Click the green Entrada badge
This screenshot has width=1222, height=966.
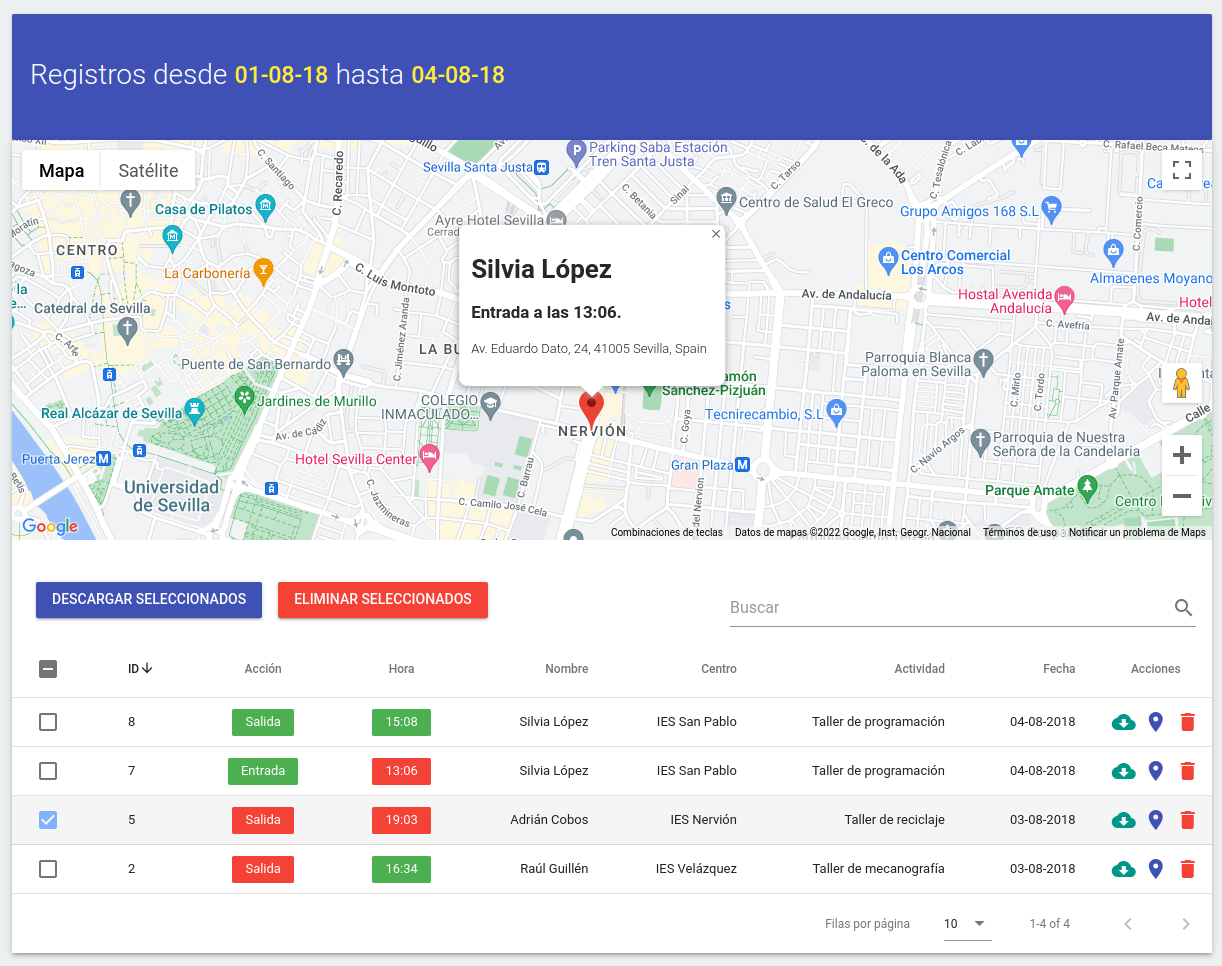point(263,771)
